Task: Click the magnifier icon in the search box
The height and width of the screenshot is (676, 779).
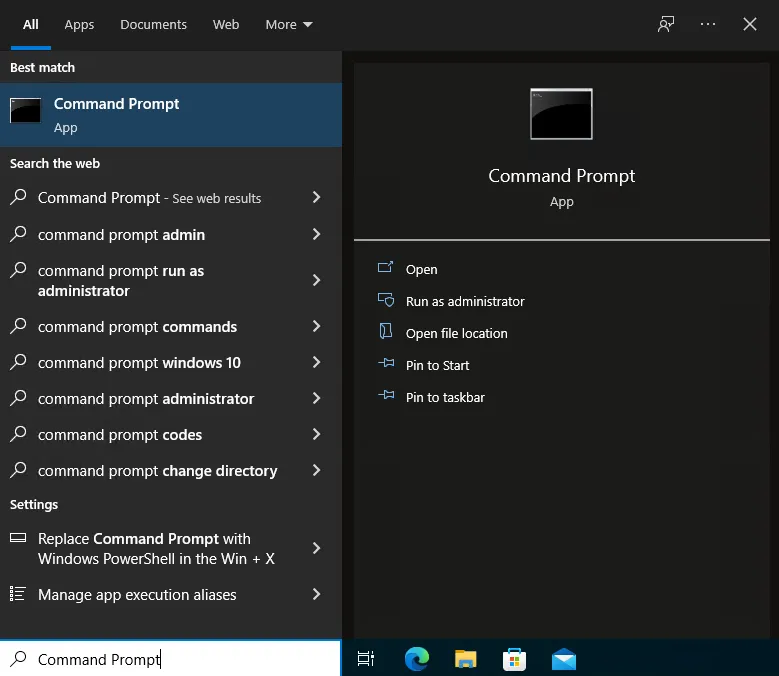Action: (18, 659)
